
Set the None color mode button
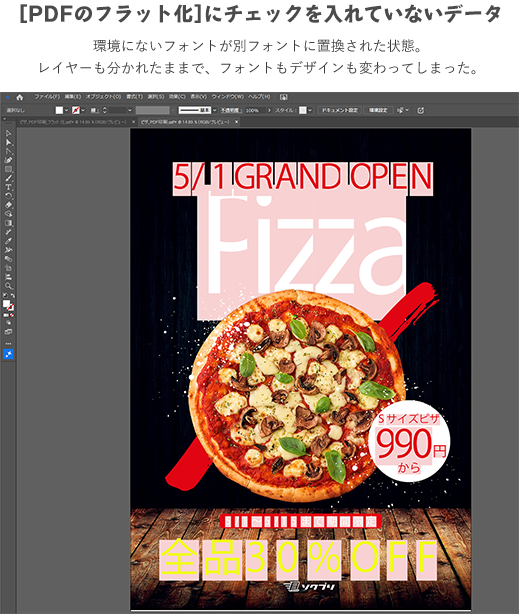coord(12,314)
